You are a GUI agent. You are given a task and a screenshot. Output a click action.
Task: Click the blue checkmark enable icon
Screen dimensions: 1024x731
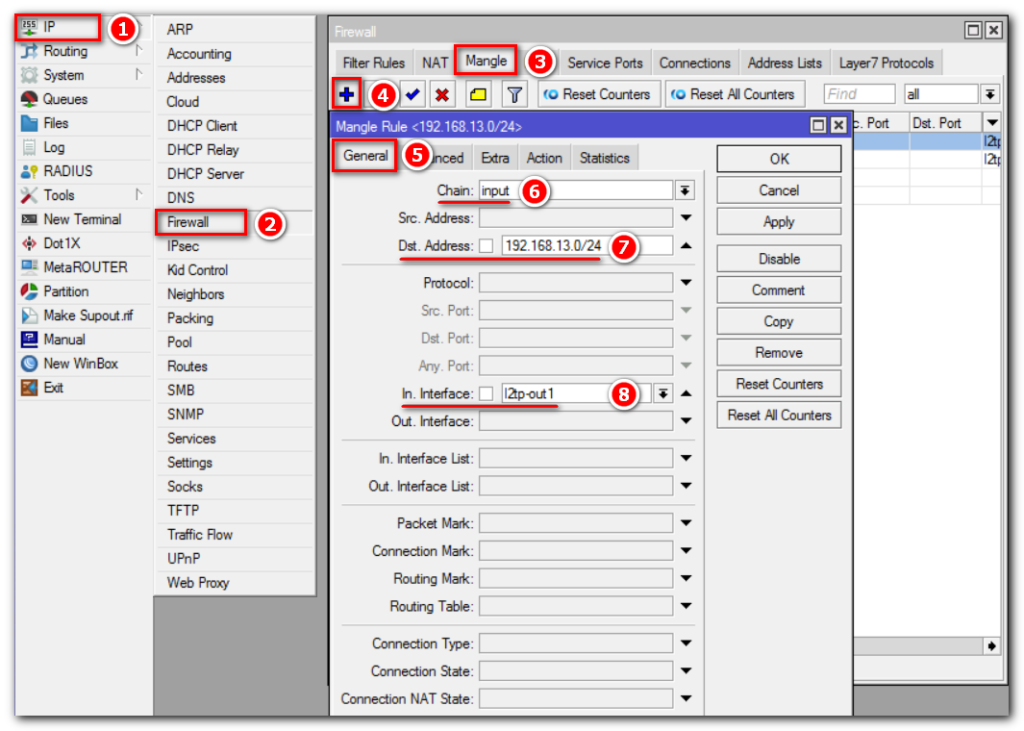413,95
